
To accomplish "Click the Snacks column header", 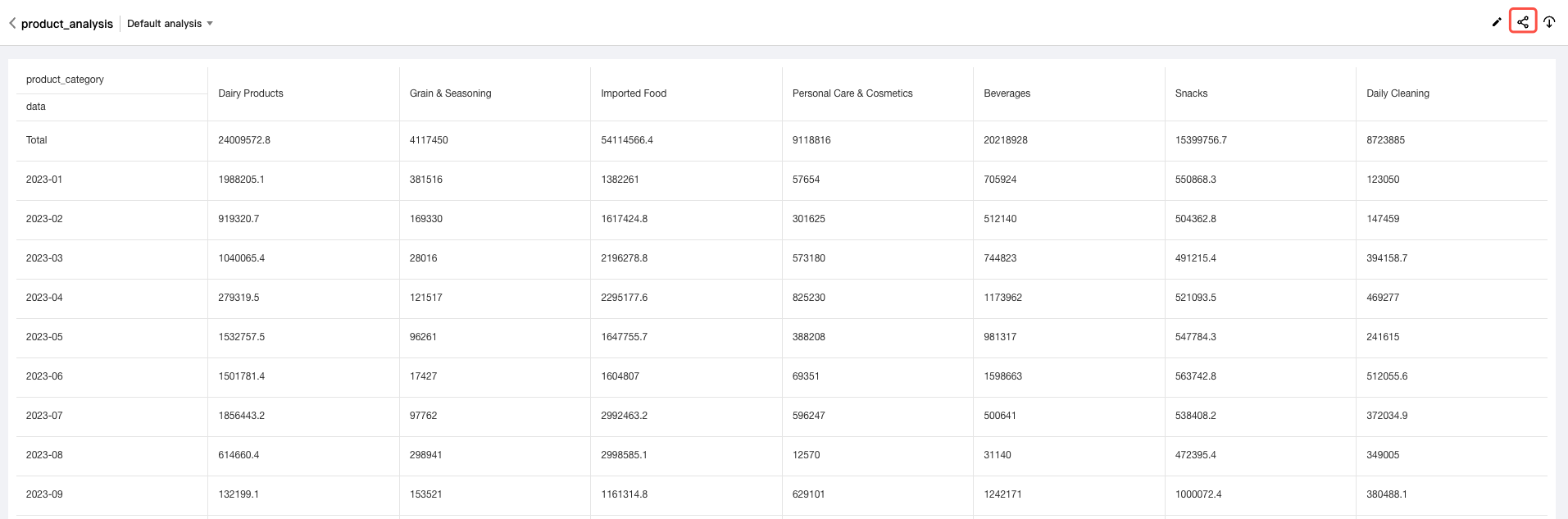I will tap(1191, 93).
